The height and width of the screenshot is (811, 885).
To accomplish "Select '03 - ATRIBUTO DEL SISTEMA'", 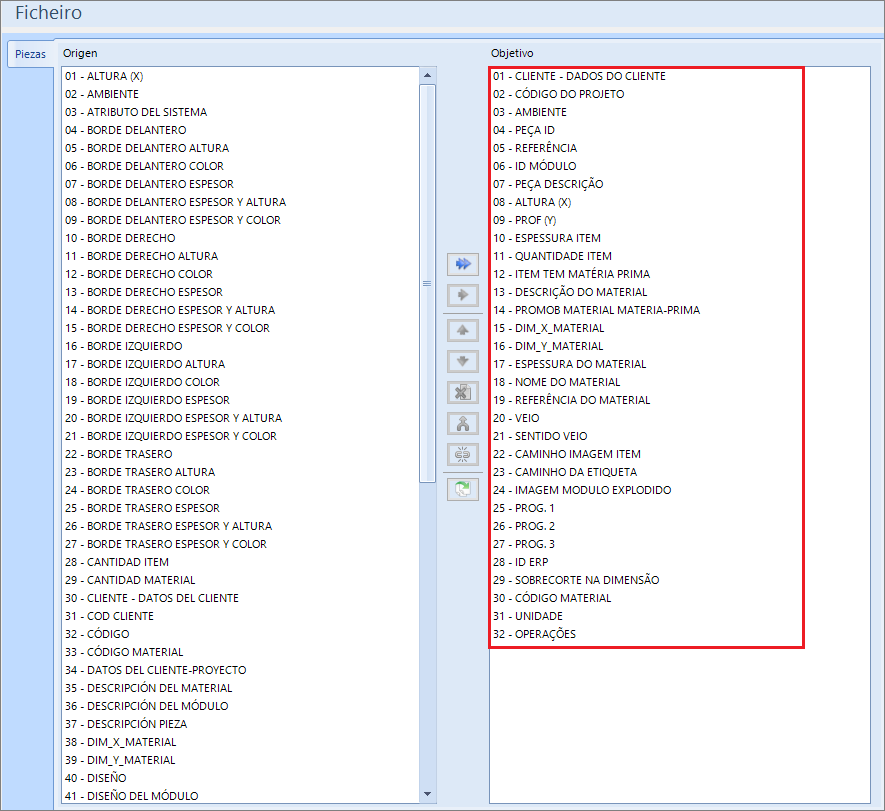I will [x=136, y=112].
